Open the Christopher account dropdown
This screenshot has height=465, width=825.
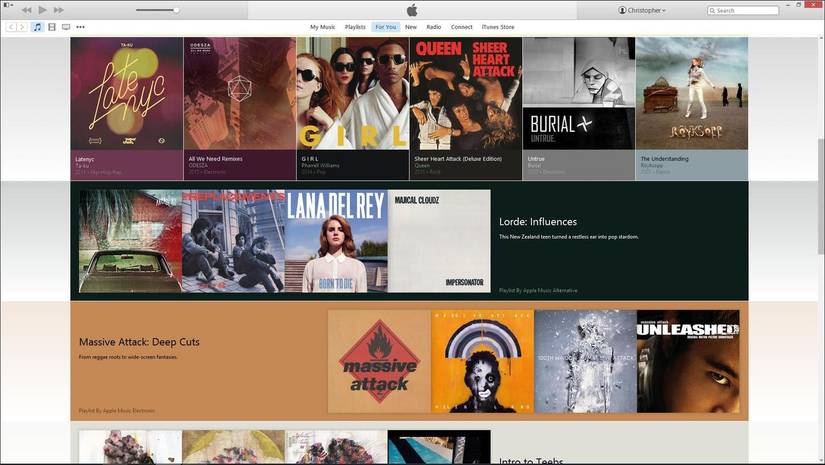coord(646,10)
